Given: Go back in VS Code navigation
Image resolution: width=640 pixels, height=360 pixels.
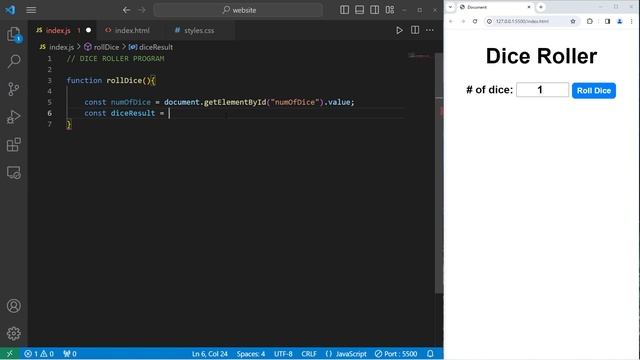Looking at the screenshot, I should (127, 10).
